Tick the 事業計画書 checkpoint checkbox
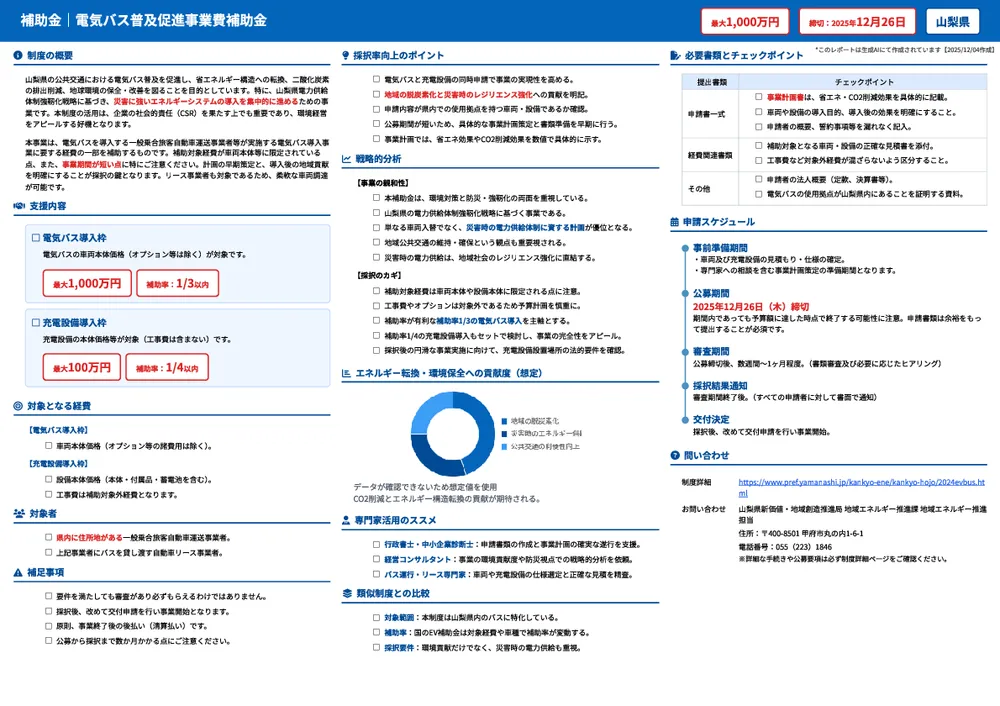 click(x=759, y=98)
